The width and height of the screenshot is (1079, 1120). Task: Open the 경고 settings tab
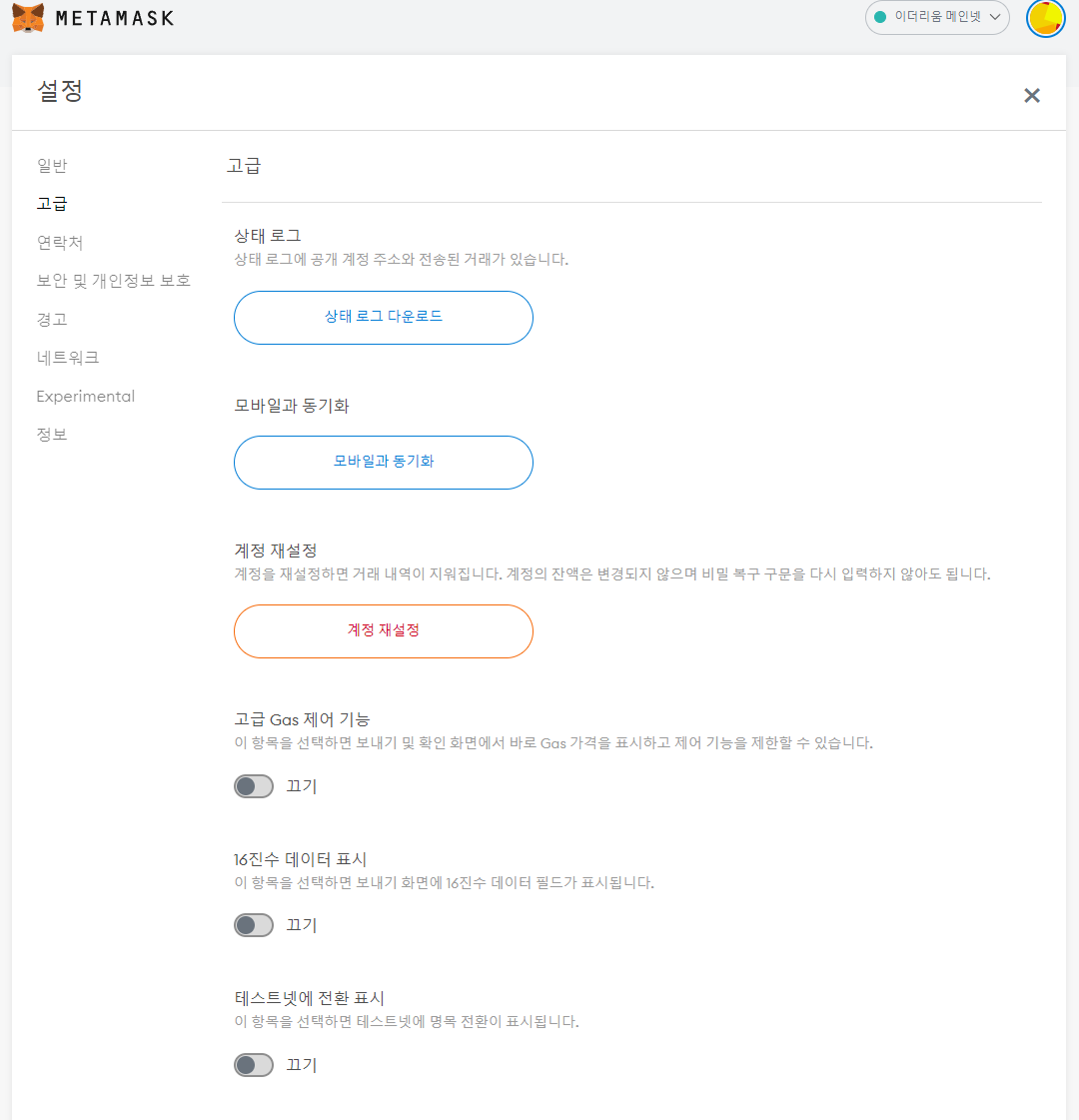click(x=52, y=320)
